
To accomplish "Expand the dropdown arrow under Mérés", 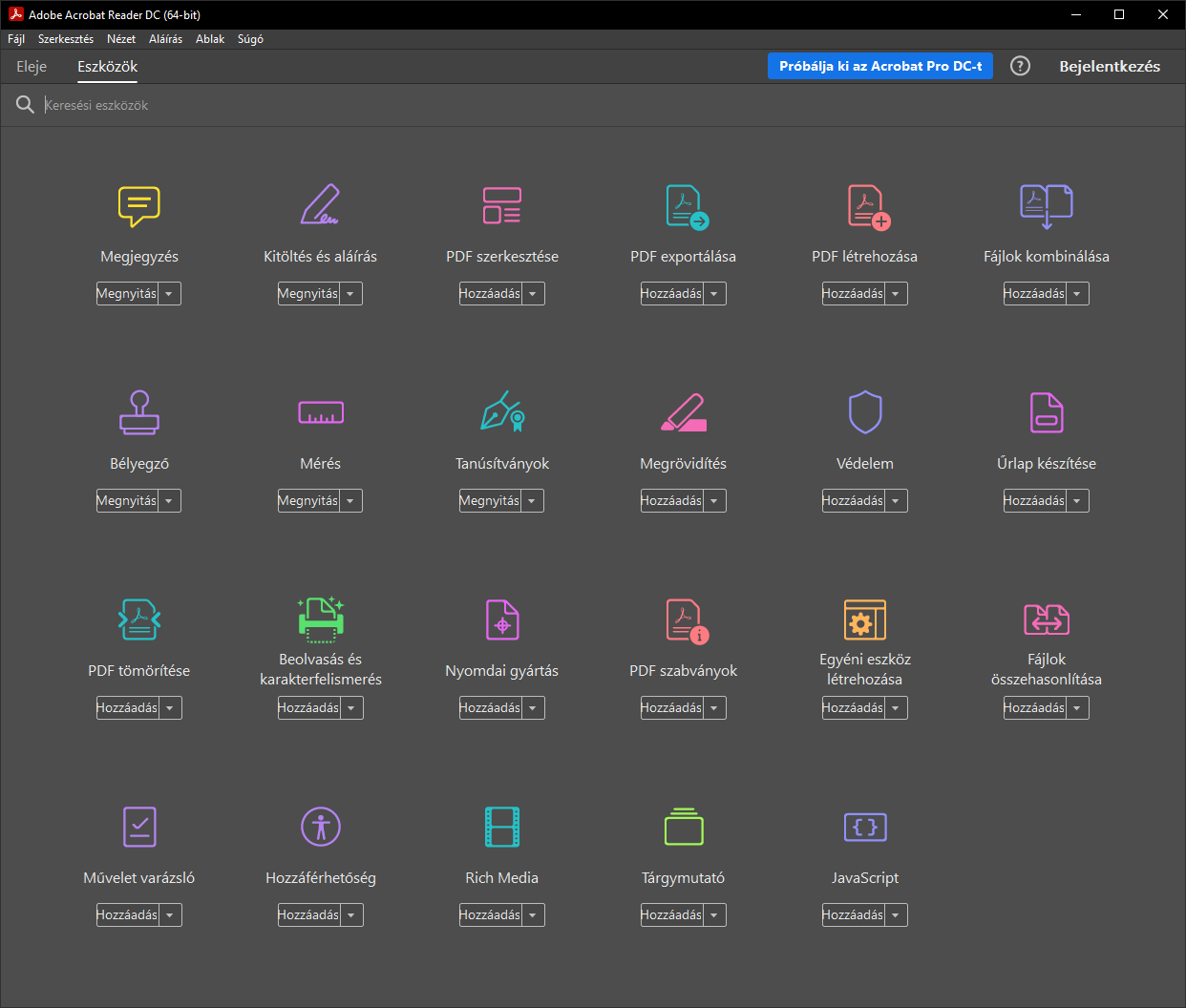I will pyautogui.click(x=350, y=501).
